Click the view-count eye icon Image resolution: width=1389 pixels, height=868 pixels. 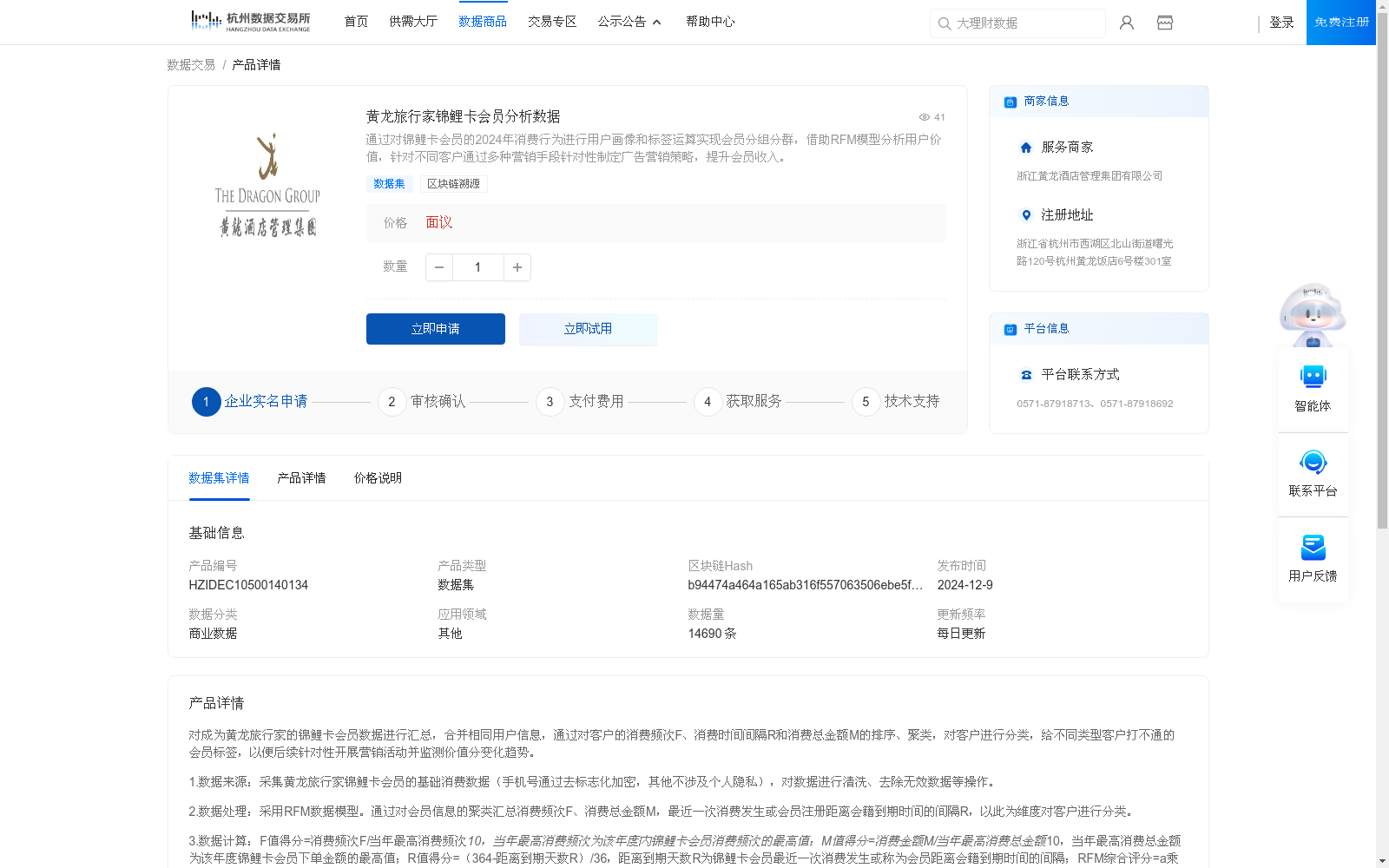[925, 117]
